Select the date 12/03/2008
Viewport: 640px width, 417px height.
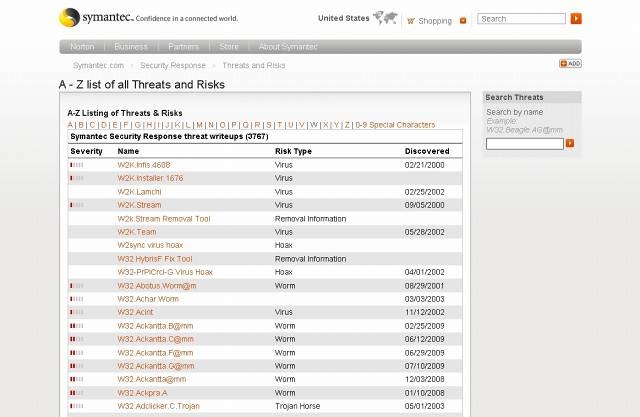[x=424, y=379]
